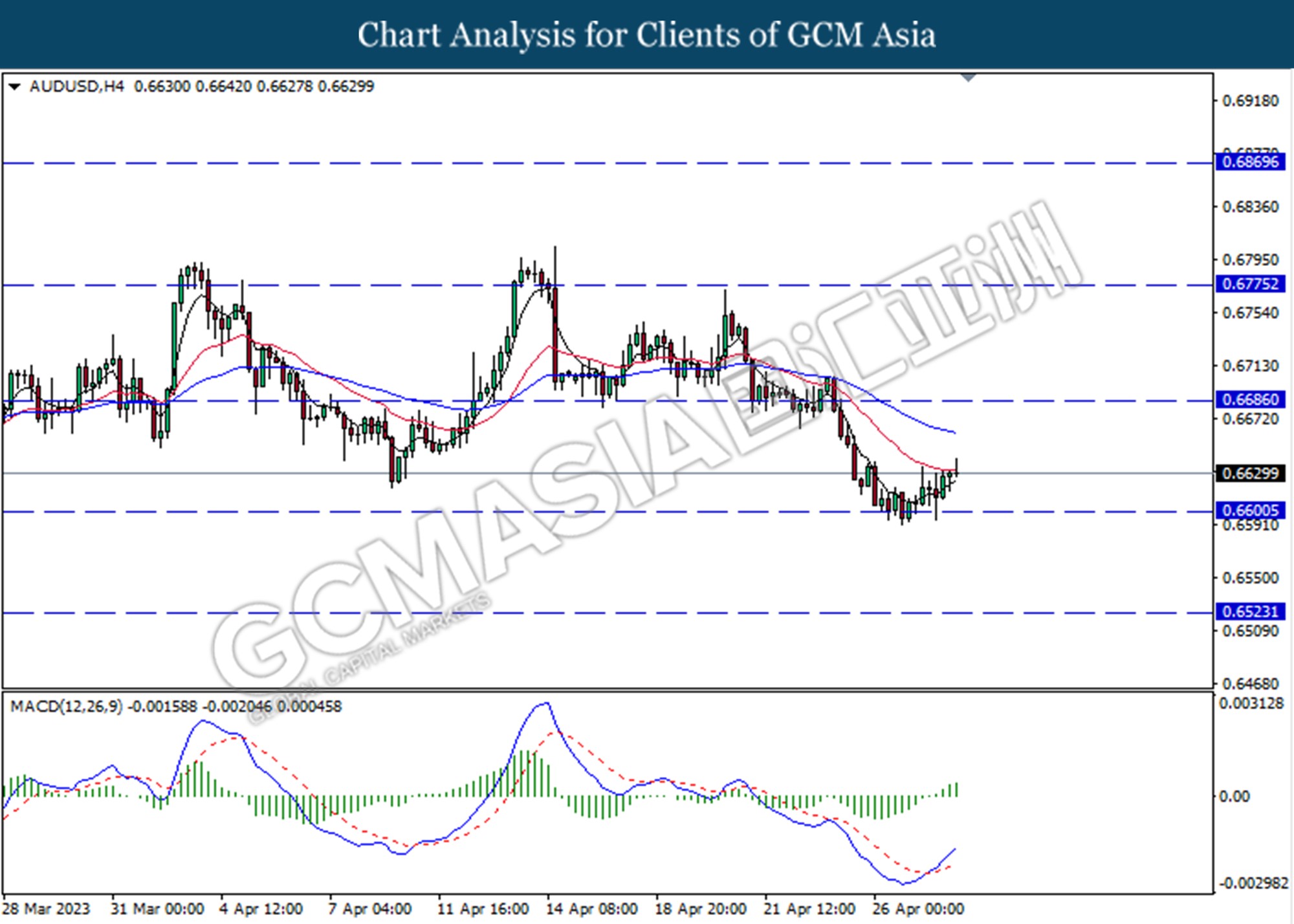Screen dimensions: 1294x924
Task: Select the 0.67752 price level label
Action: click(1250, 283)
